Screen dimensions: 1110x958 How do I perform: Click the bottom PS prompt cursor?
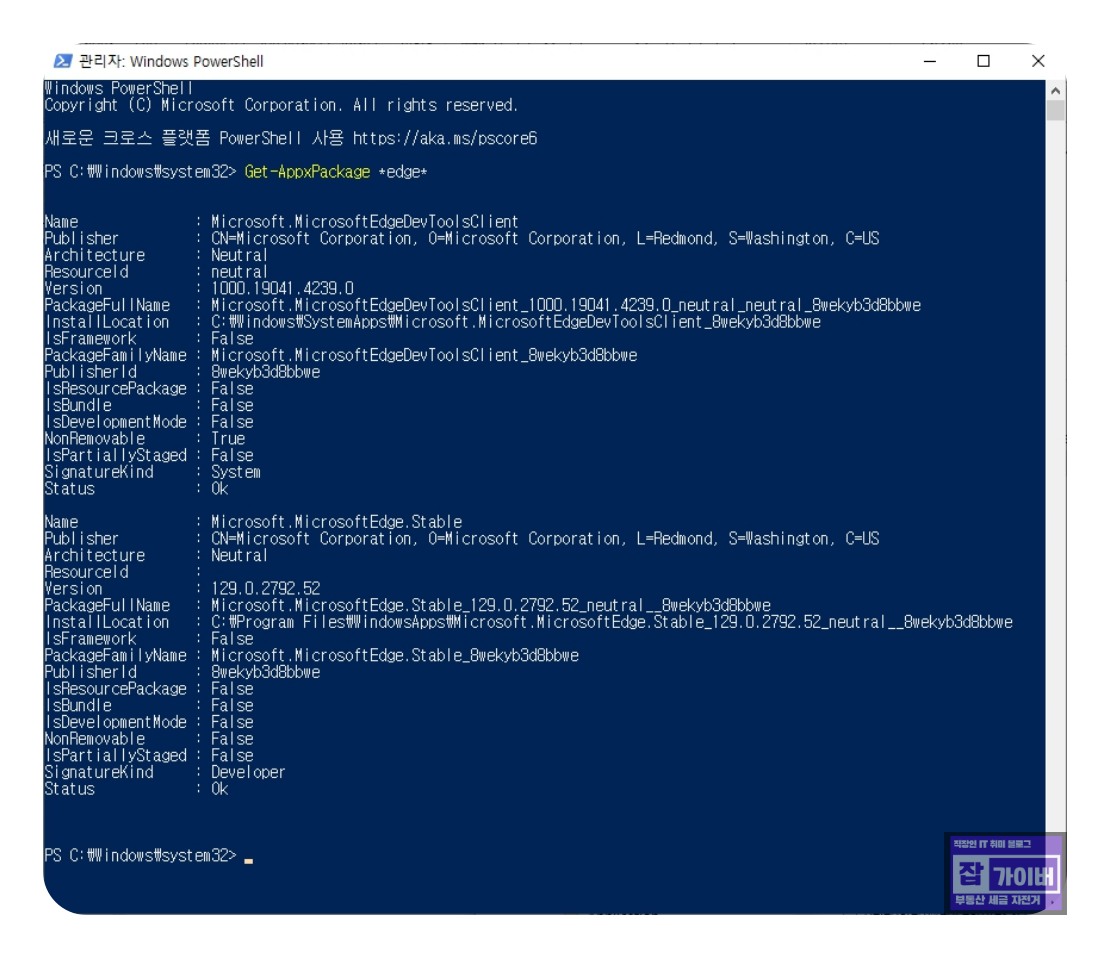248,860
